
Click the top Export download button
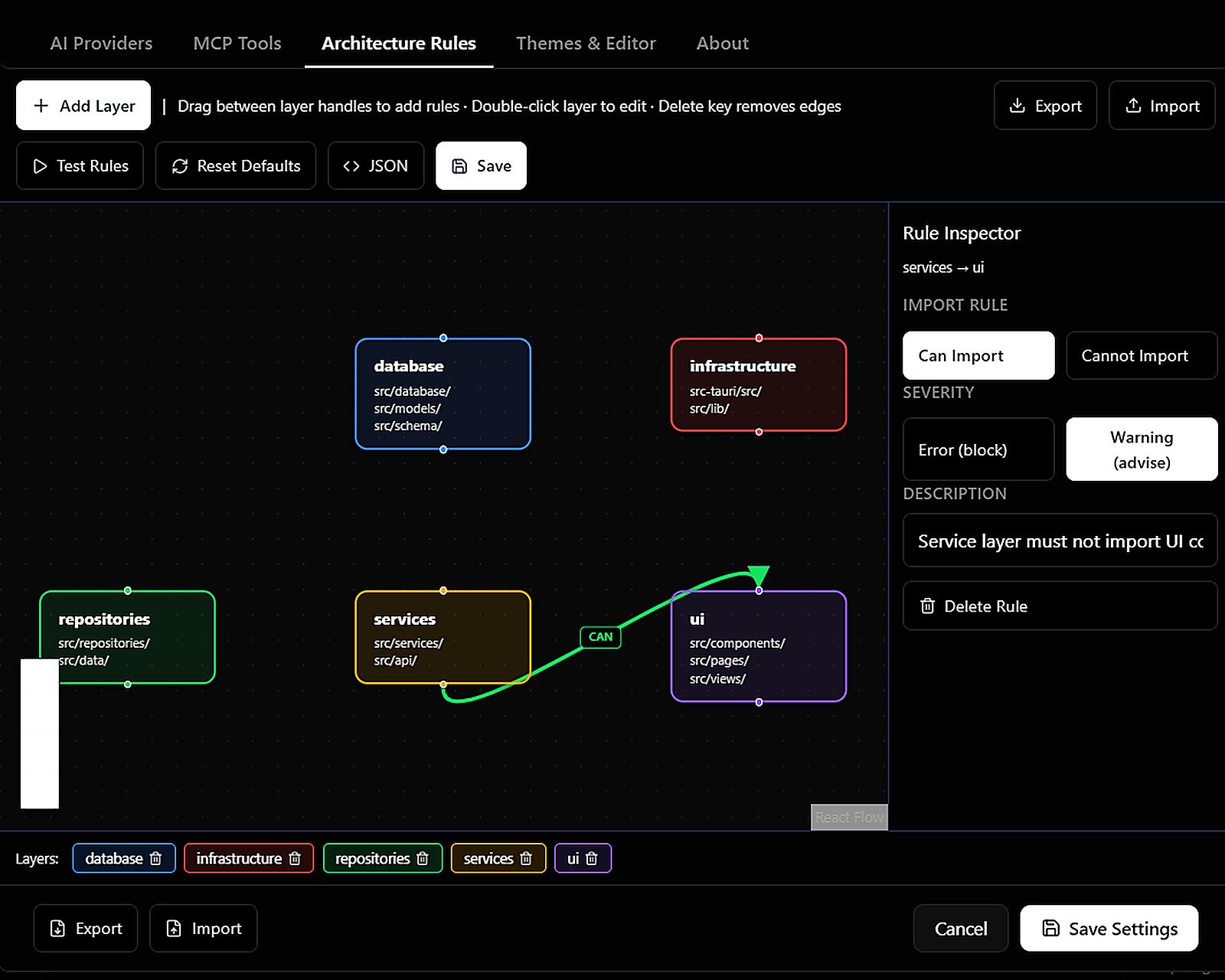pos(1045,106)
